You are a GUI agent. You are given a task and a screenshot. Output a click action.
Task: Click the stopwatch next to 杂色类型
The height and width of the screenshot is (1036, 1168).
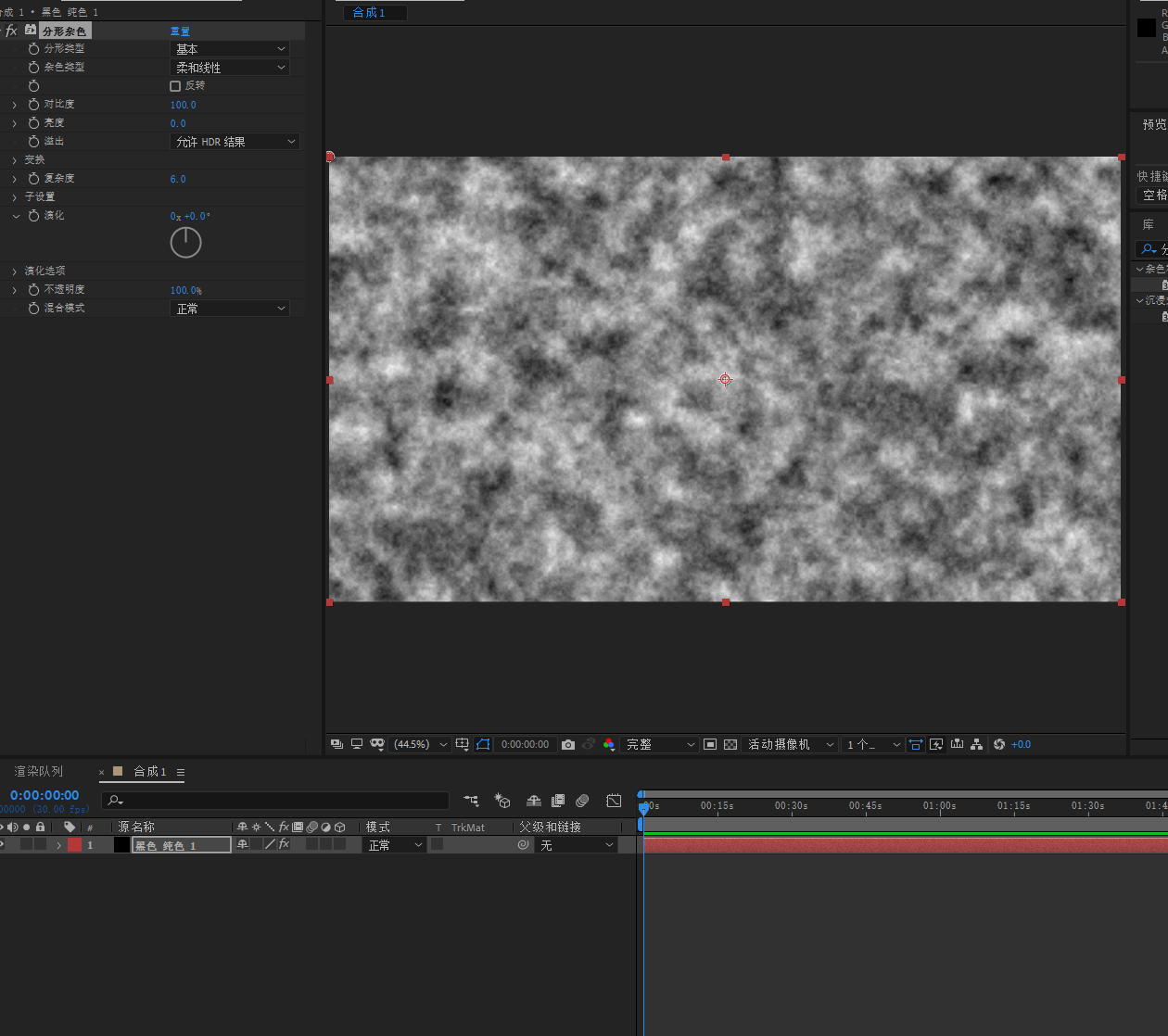(x=33, y=67)
